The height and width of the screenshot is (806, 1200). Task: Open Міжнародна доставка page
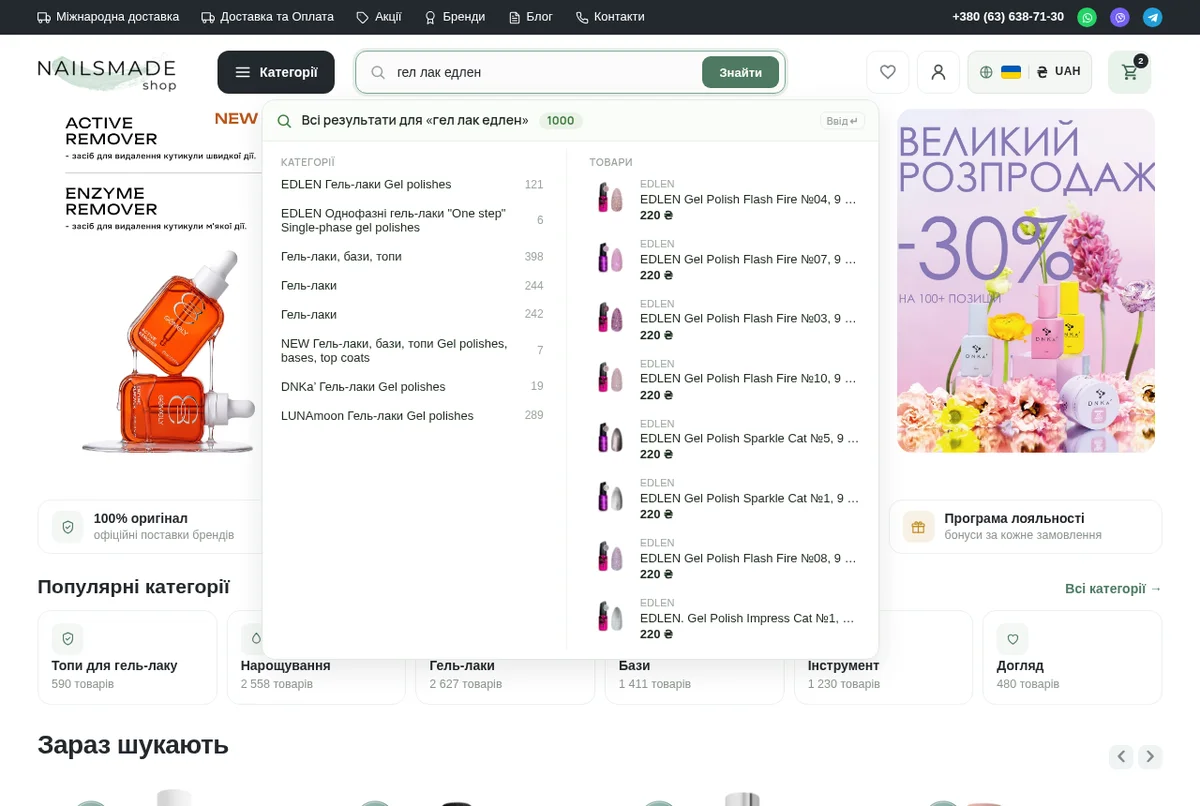(x=108, y=17)
